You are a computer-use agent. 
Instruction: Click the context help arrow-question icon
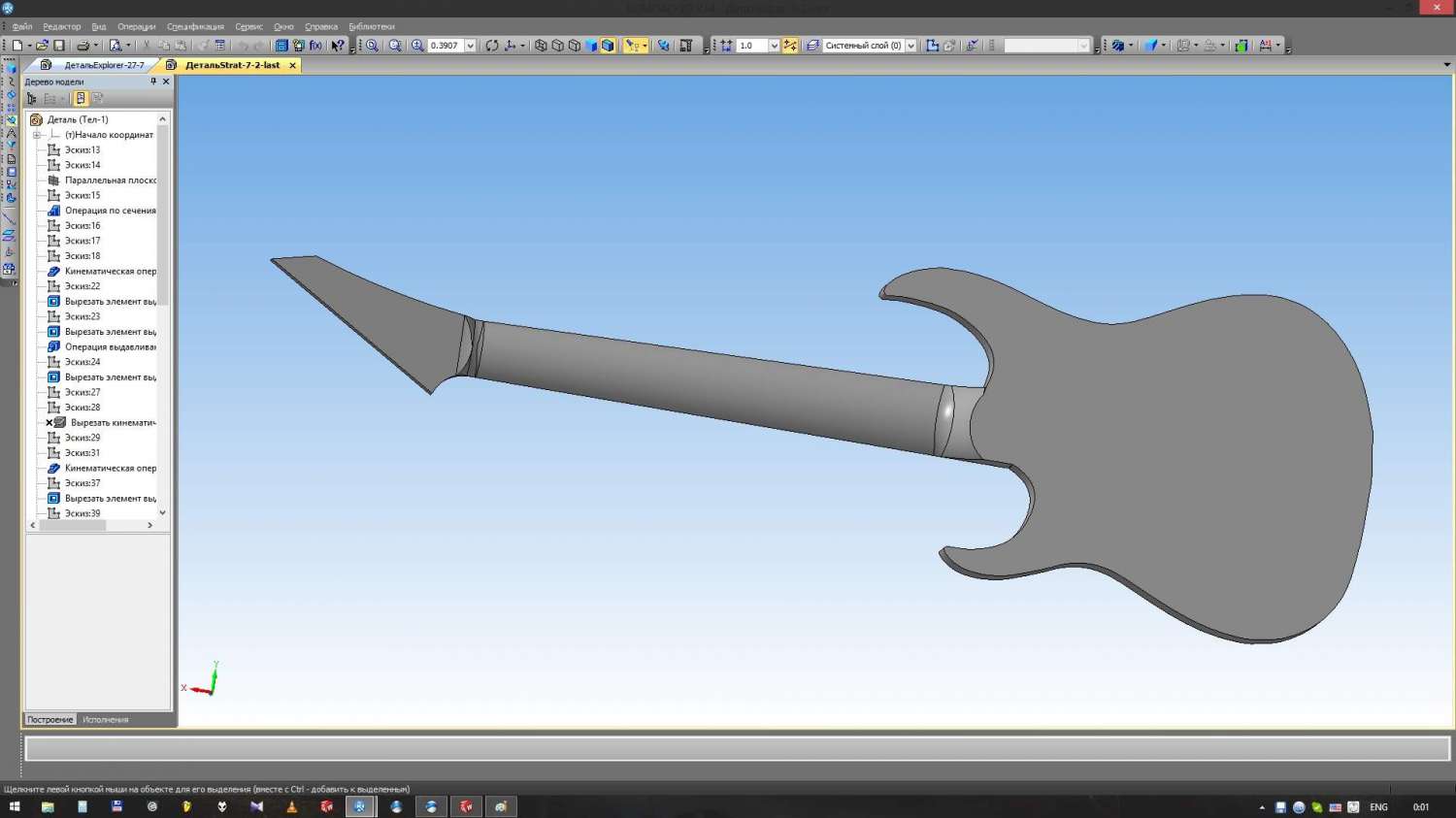pos(338,46)
